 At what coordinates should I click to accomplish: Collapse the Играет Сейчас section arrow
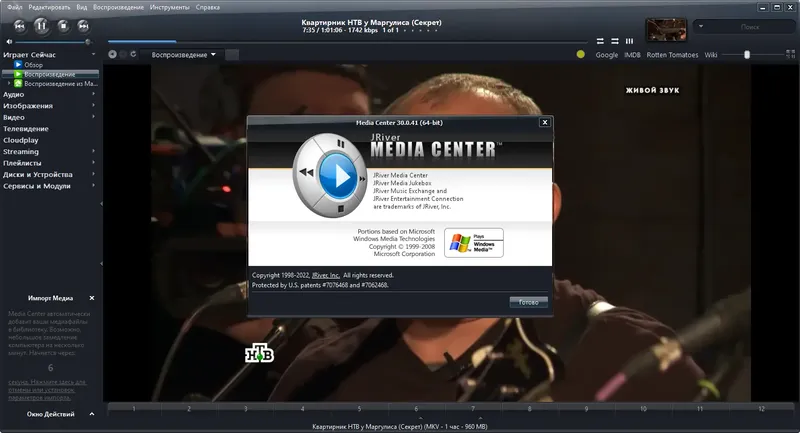[93, 54]
